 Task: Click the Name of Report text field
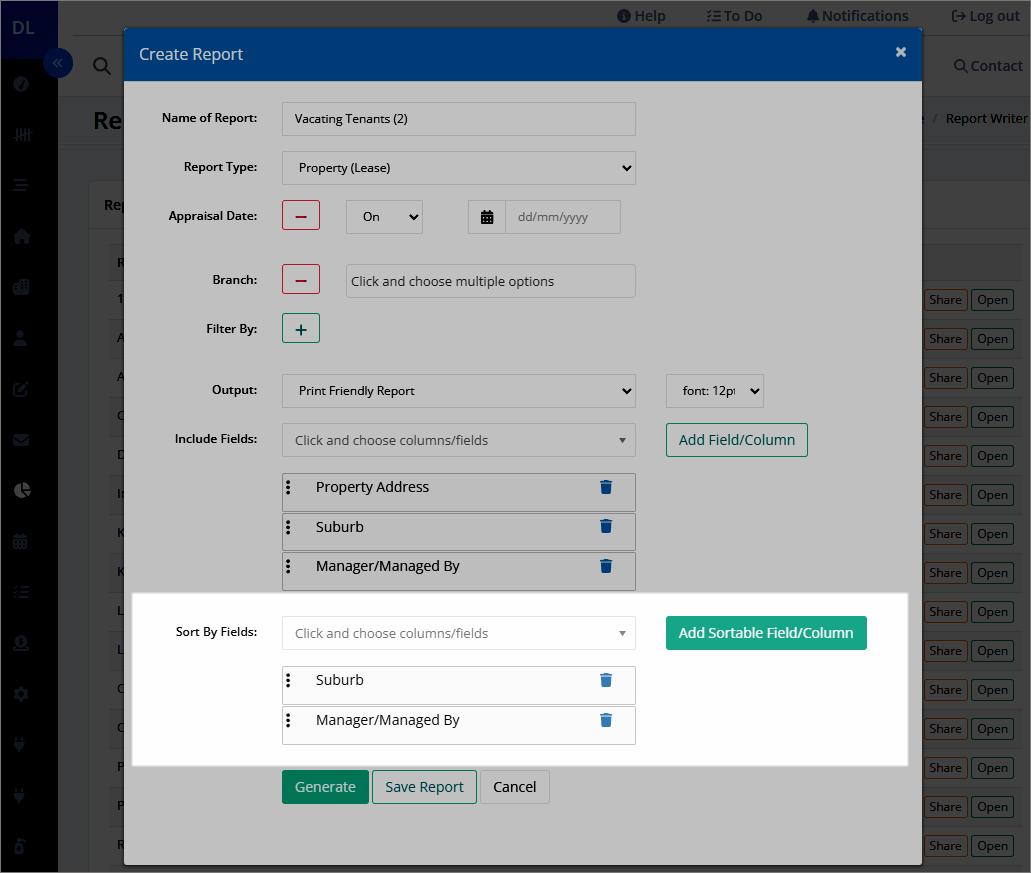[x=458, y=119]
